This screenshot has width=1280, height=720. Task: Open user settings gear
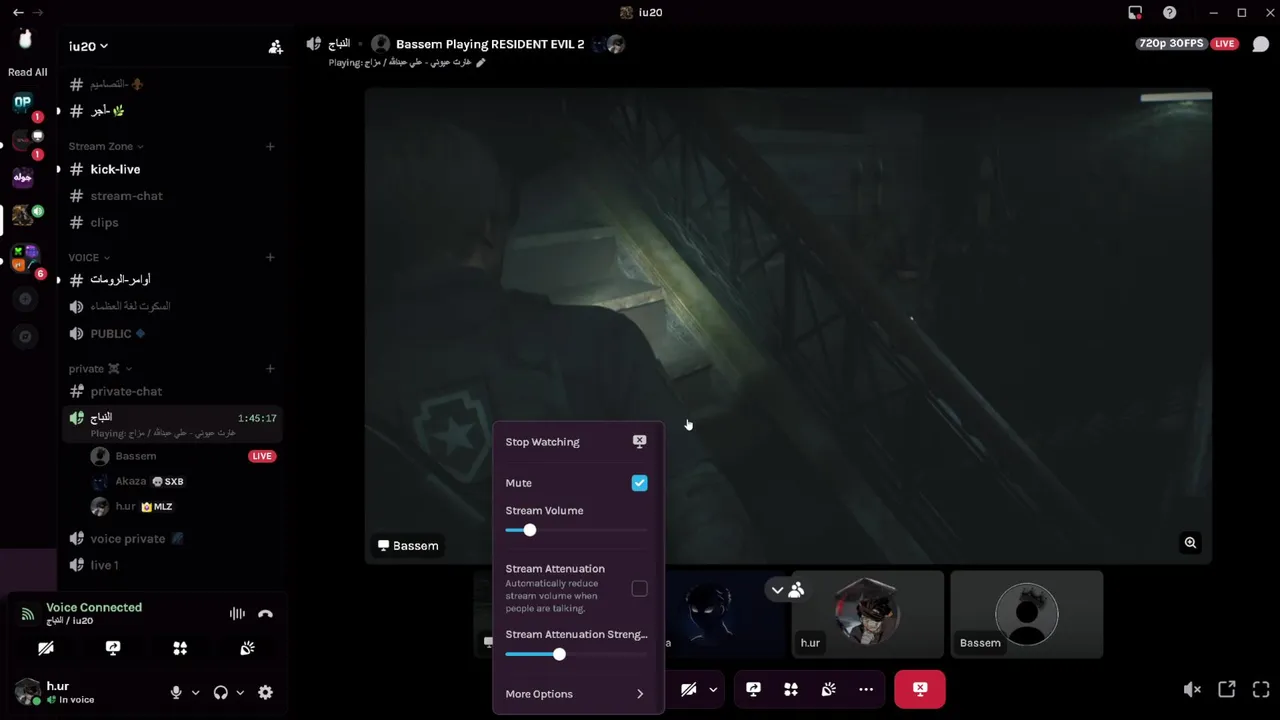(x=265, y=692)
